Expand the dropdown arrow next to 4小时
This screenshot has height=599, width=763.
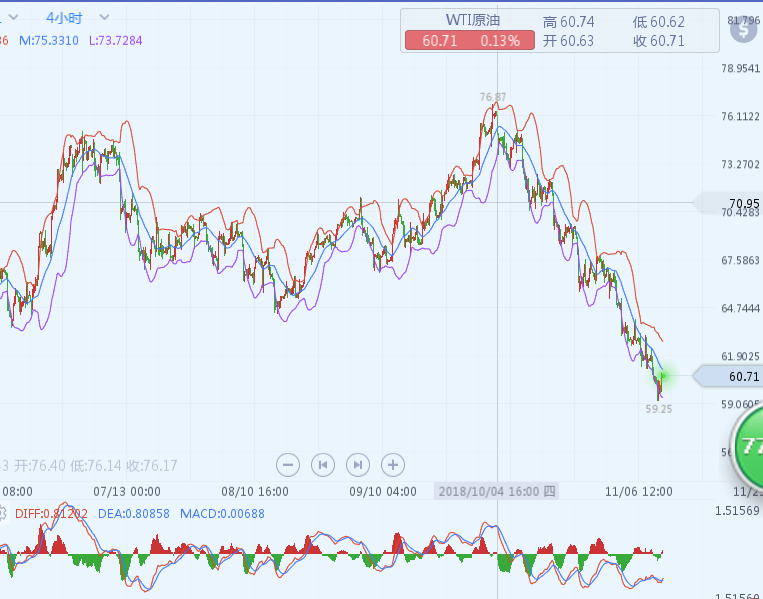[x=105, y=18]
